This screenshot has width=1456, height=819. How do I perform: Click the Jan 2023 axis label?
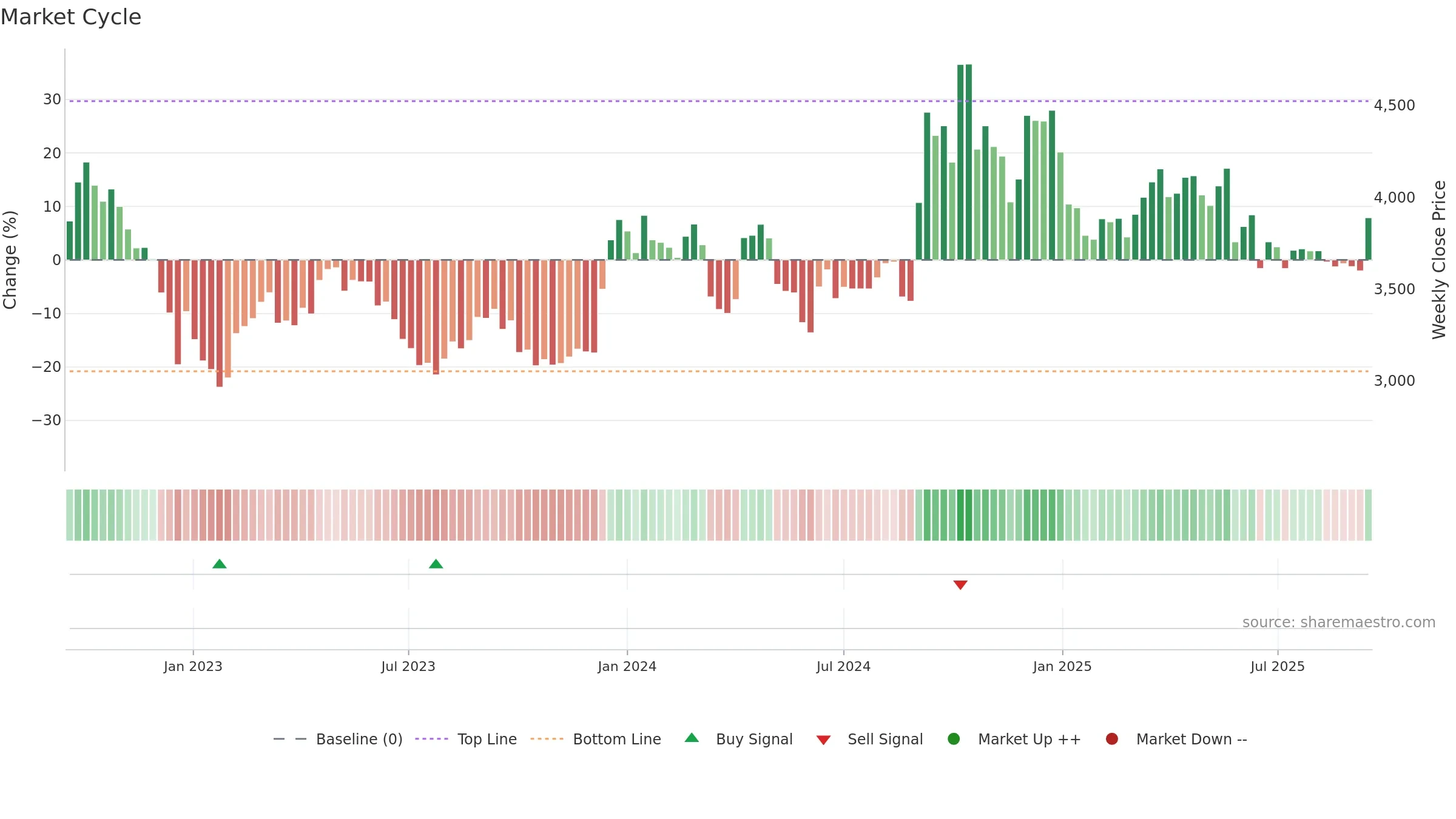pos(193,667)
